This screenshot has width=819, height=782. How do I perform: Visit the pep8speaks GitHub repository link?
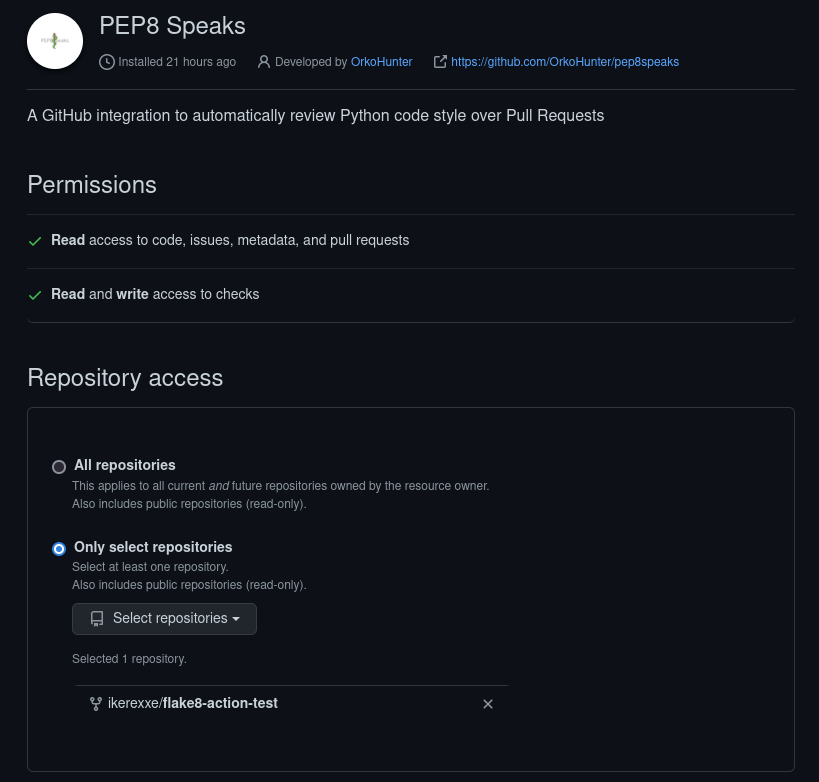pos(564,62)
